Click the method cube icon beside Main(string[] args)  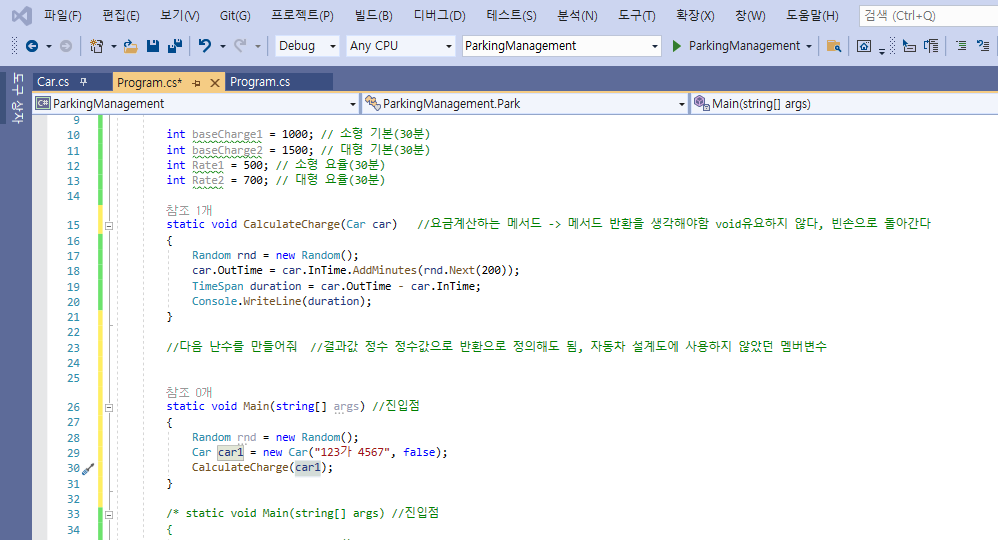[x=701, y=103]
